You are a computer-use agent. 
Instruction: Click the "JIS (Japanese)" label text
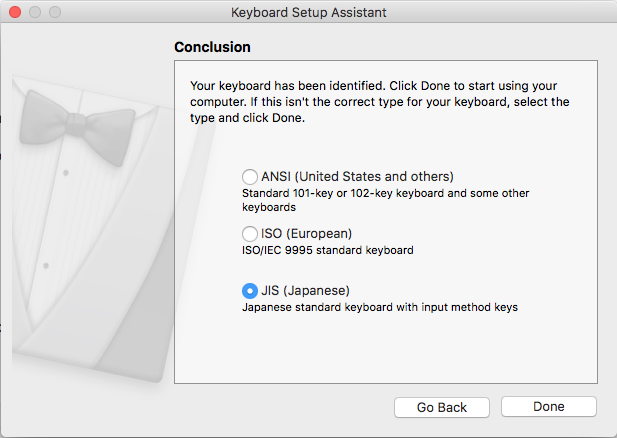click(x=305, y=291)
